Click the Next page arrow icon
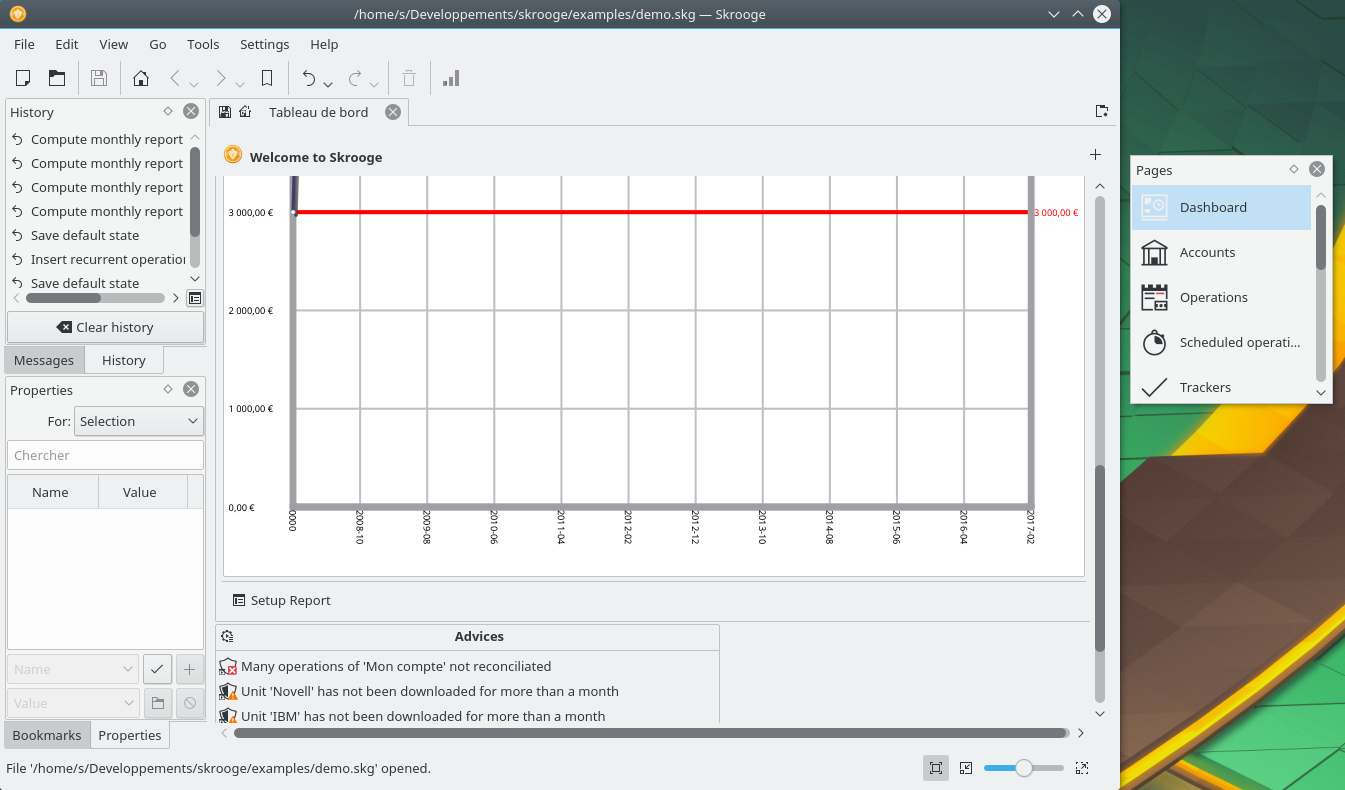Image resolution: width=1345 pixels, height=790 pixels. click(221, 78)
